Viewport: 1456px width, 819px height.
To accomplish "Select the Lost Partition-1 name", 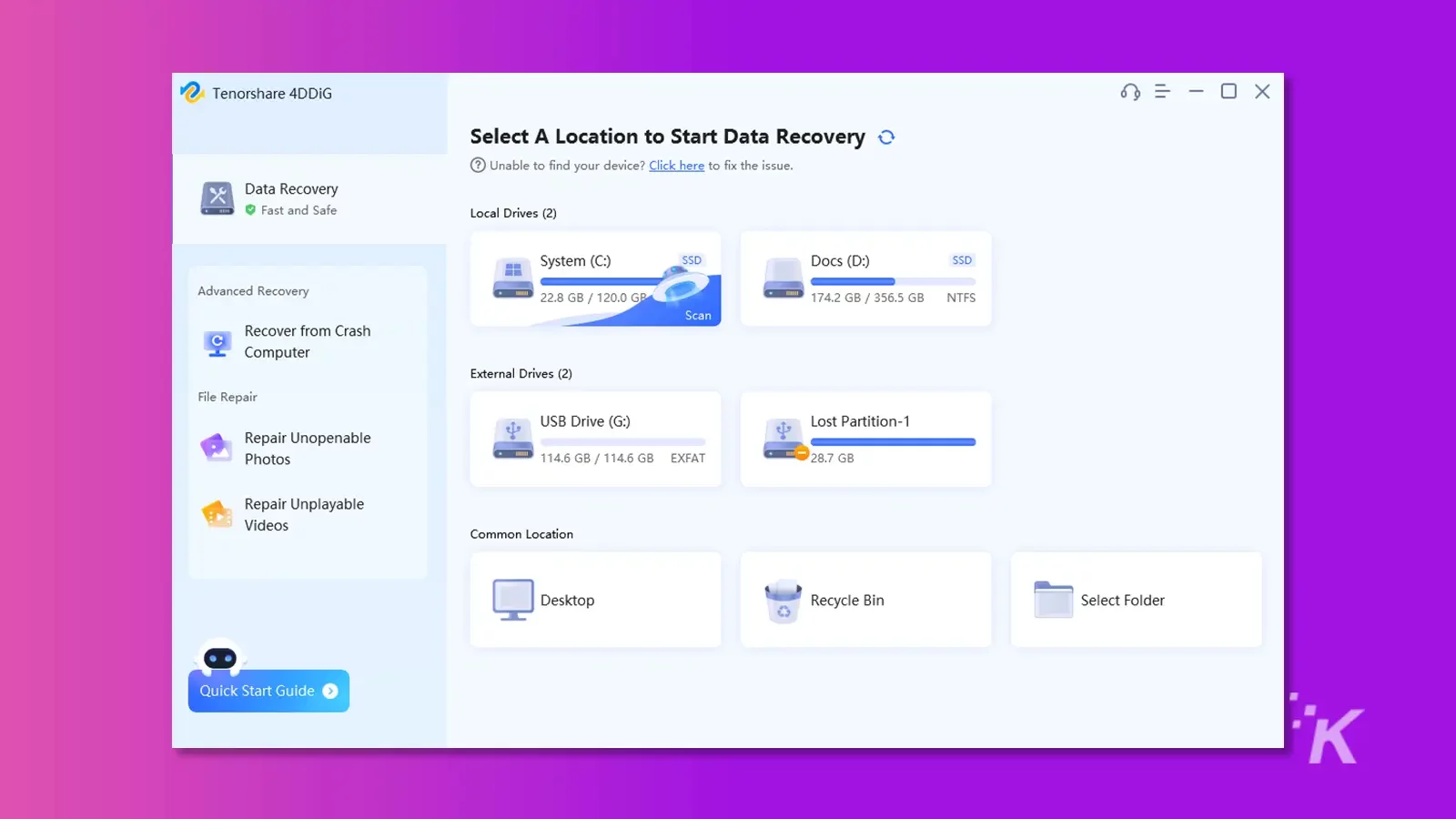I will 860,421.
